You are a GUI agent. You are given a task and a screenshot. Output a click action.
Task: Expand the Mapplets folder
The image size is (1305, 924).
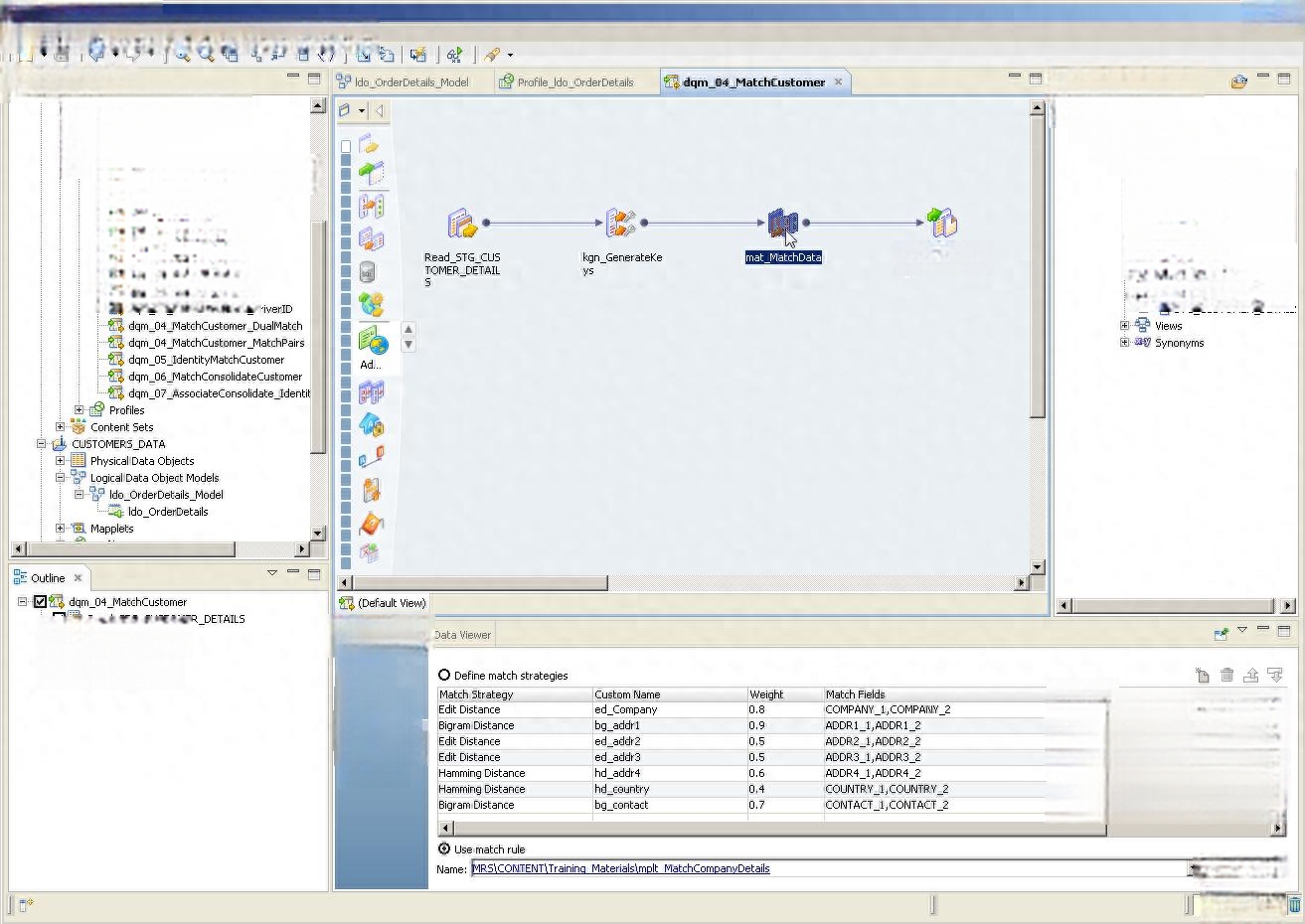click(x=60, y=528)
